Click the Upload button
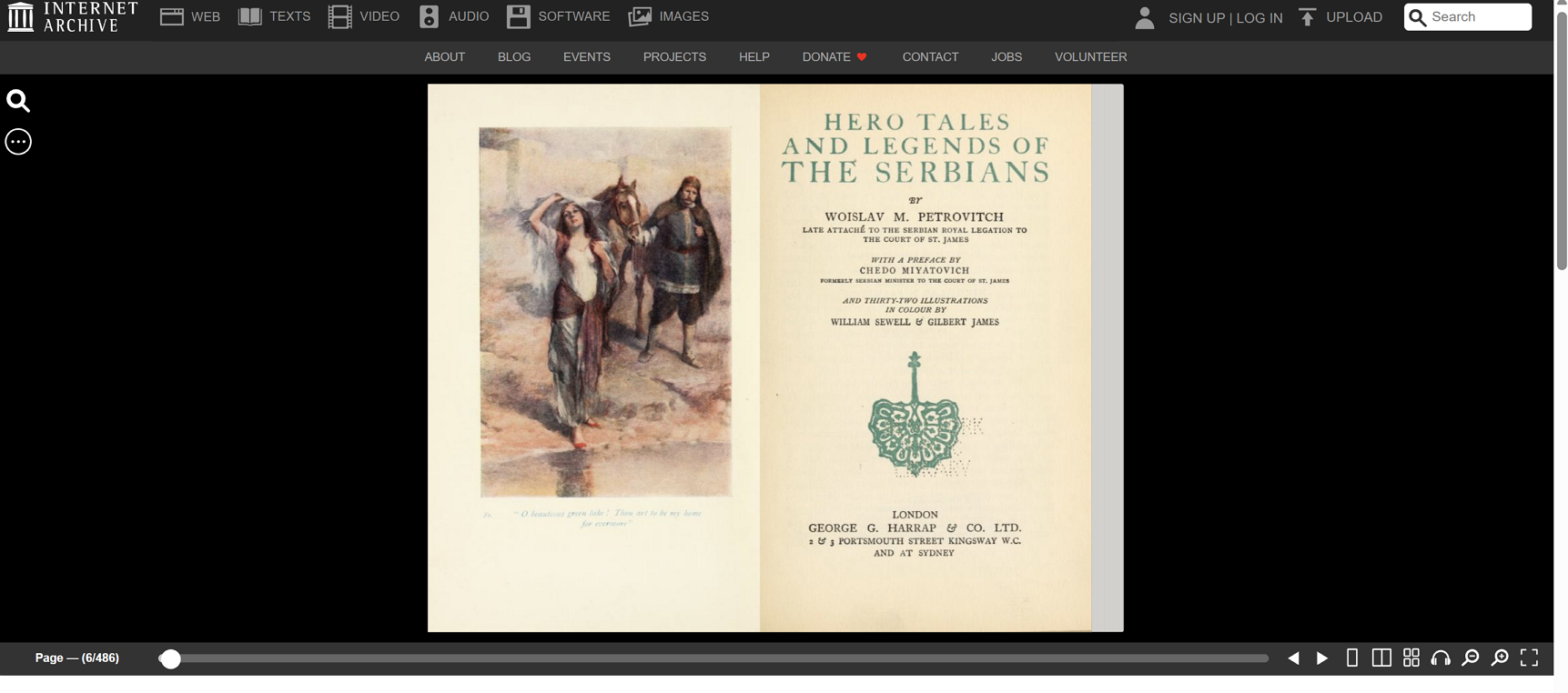Viewport: 1568px width, 693px height. point(1340,16)
